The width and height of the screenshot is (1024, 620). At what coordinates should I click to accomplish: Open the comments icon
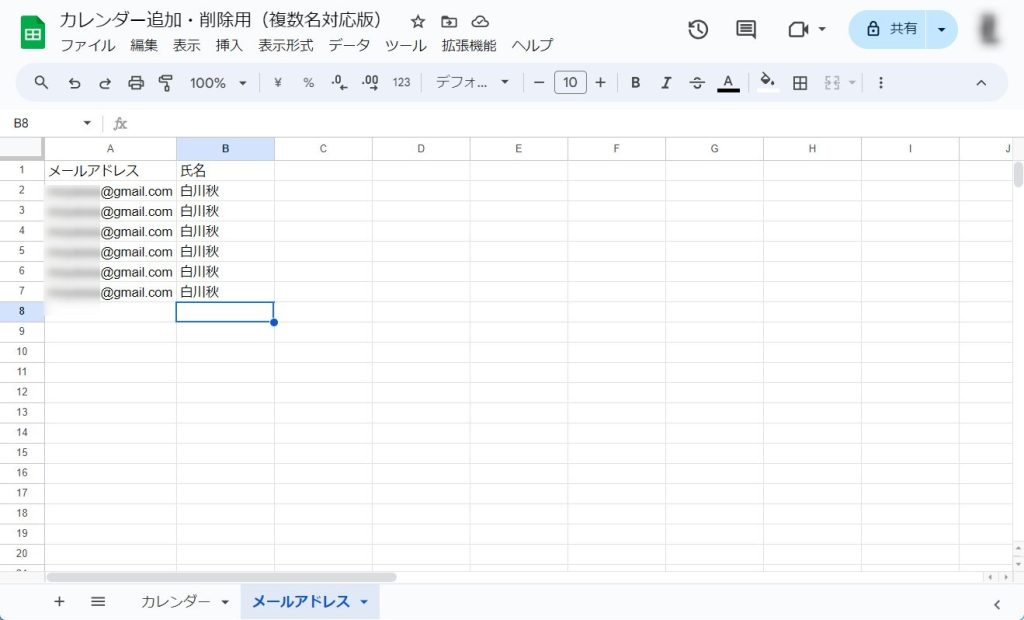tap(746, 29)
